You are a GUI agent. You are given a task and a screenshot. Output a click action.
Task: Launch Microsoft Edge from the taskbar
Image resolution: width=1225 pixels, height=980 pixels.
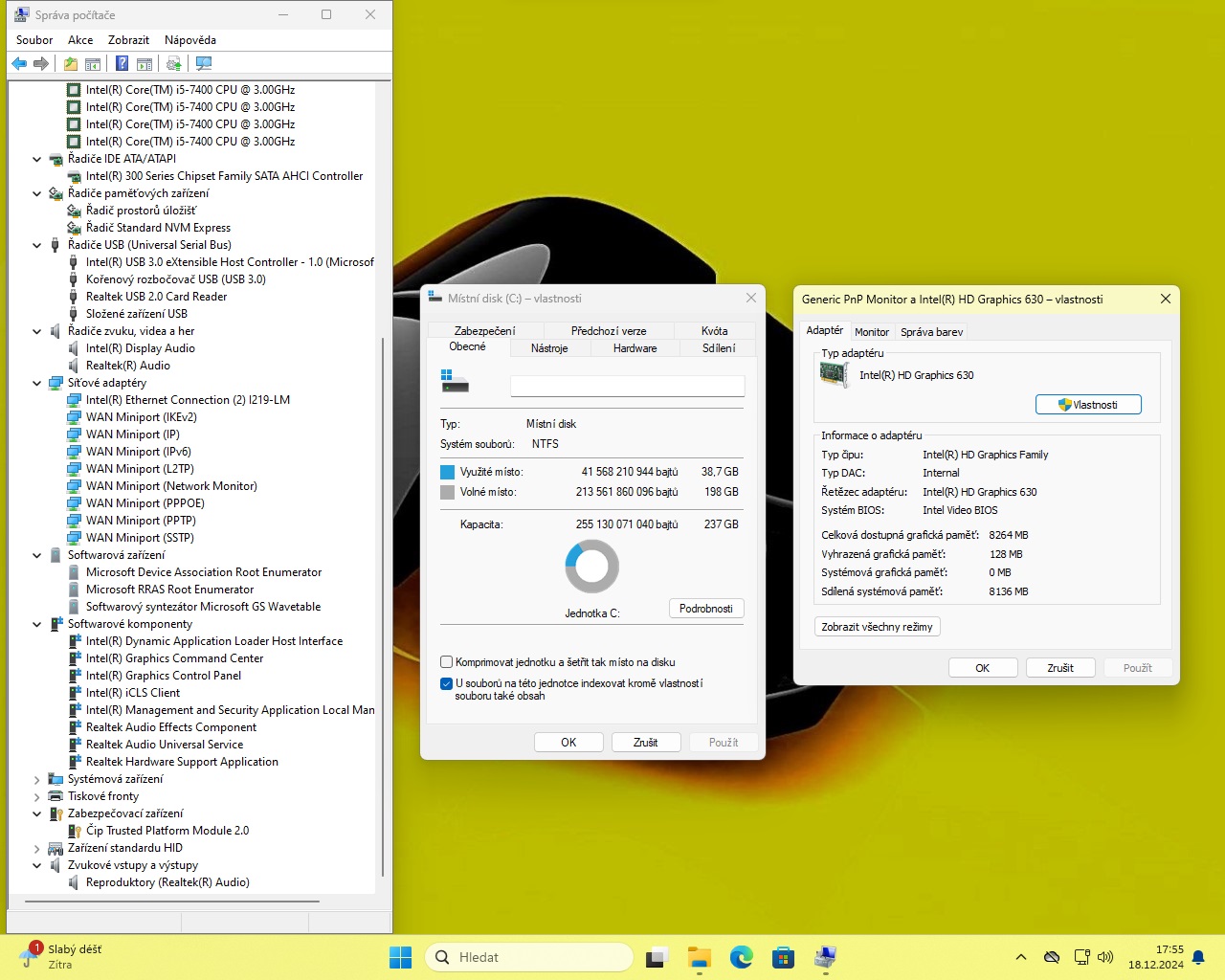coord(742,957)
